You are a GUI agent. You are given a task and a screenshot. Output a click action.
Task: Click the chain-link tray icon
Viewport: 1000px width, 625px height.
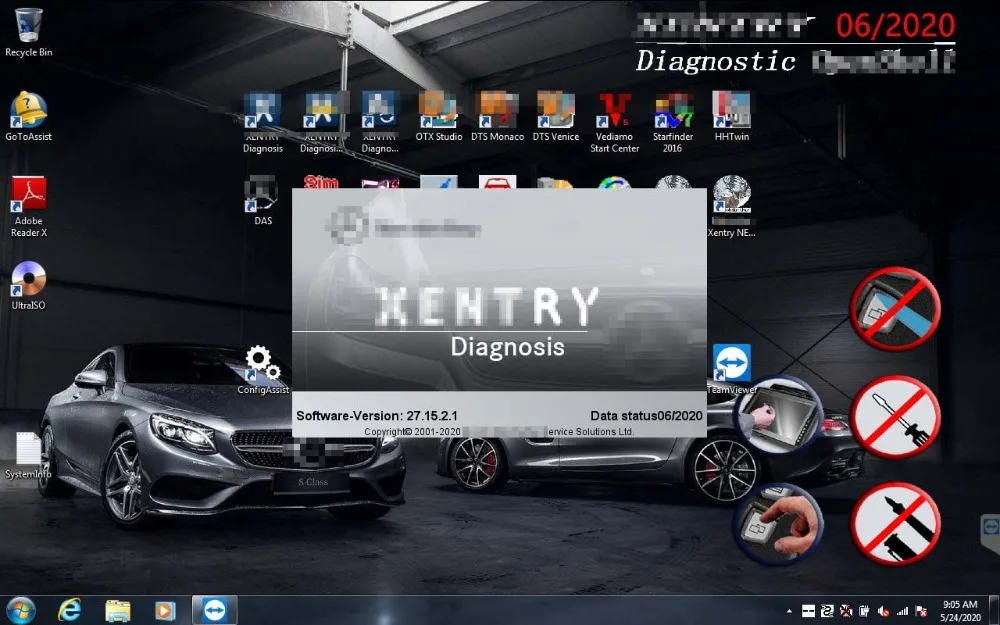point(827,611)
